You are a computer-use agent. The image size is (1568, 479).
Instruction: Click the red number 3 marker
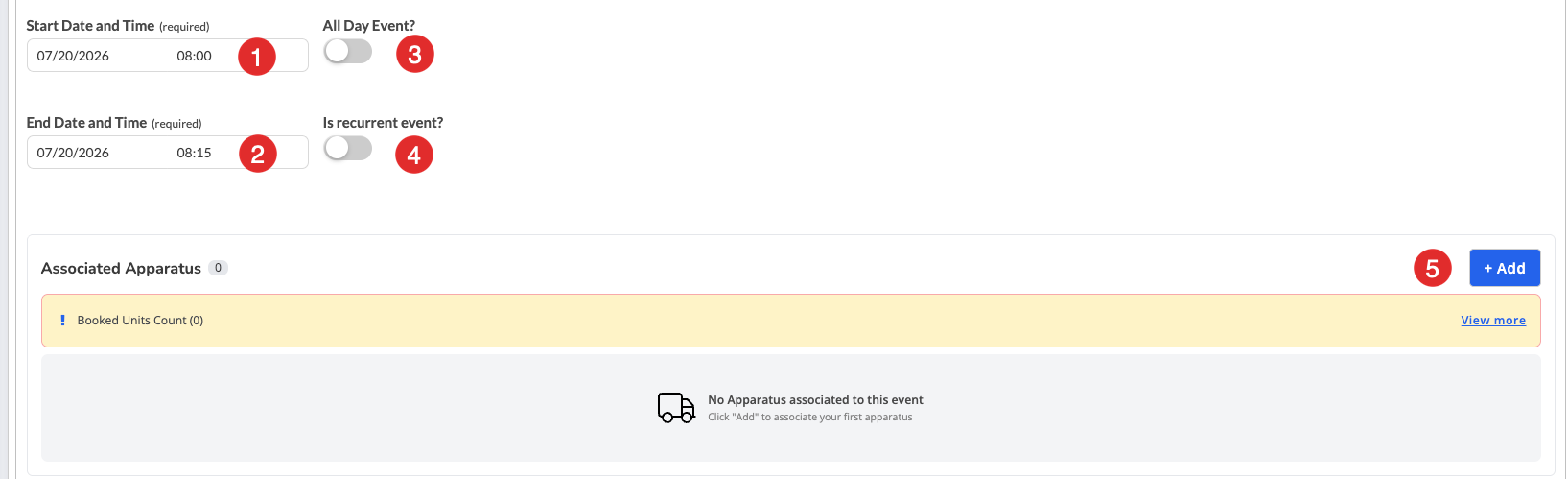click(x=414, y=54)
